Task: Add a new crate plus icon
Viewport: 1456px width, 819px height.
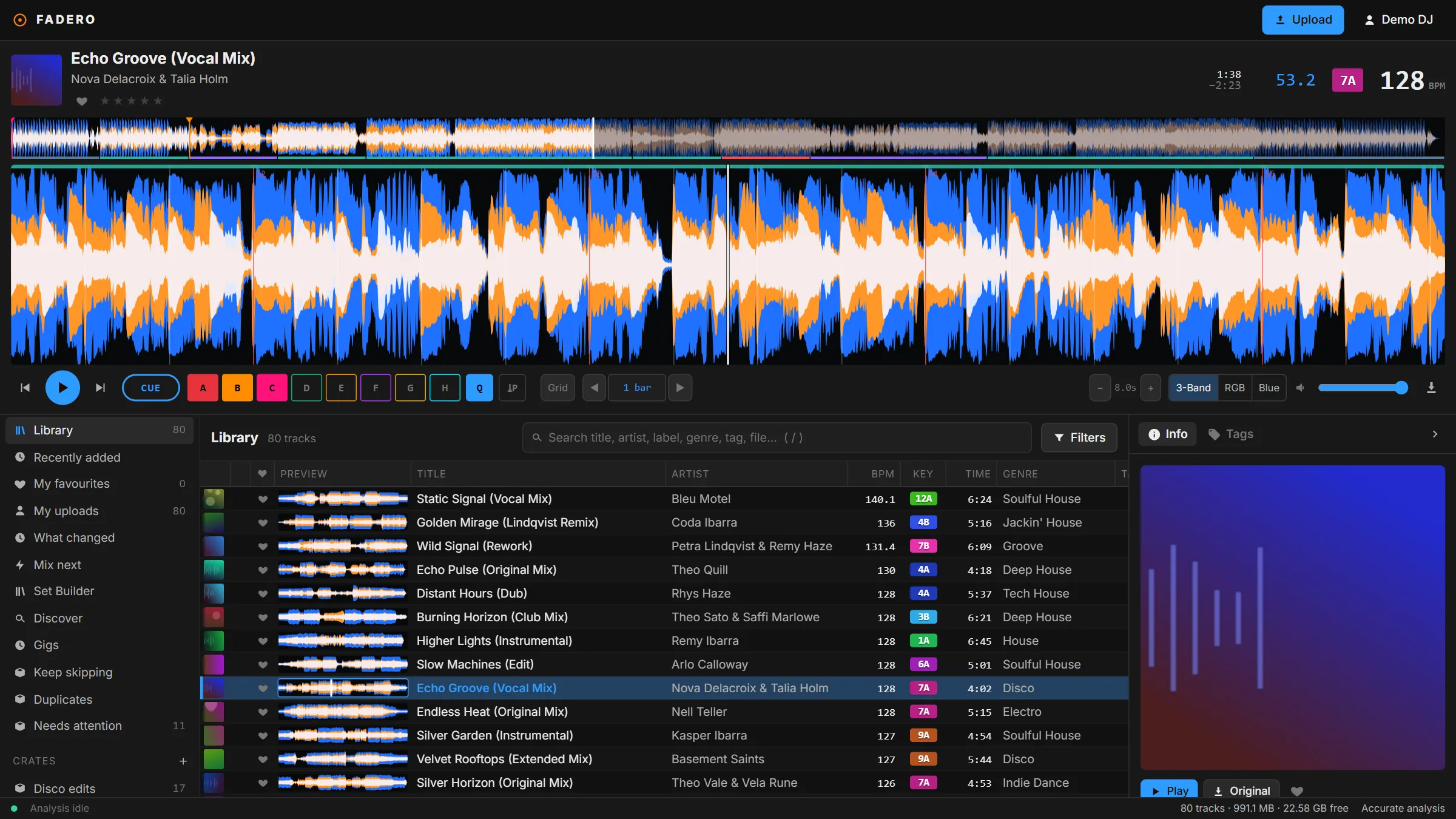Action: tap(183, 761)
